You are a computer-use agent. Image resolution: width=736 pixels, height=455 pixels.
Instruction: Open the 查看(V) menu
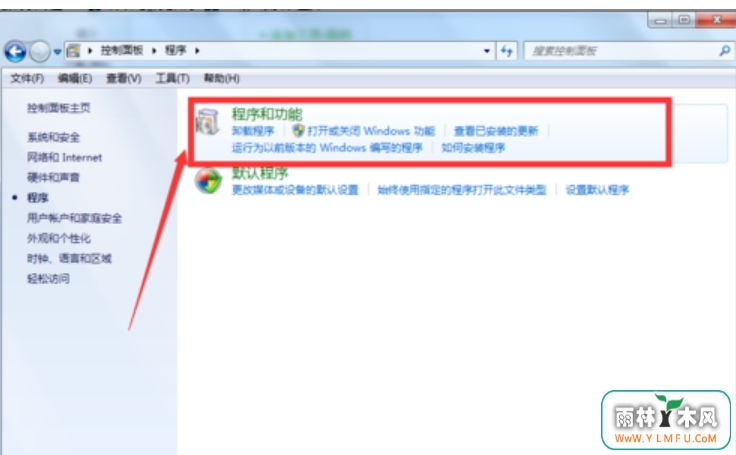(123, 78)
